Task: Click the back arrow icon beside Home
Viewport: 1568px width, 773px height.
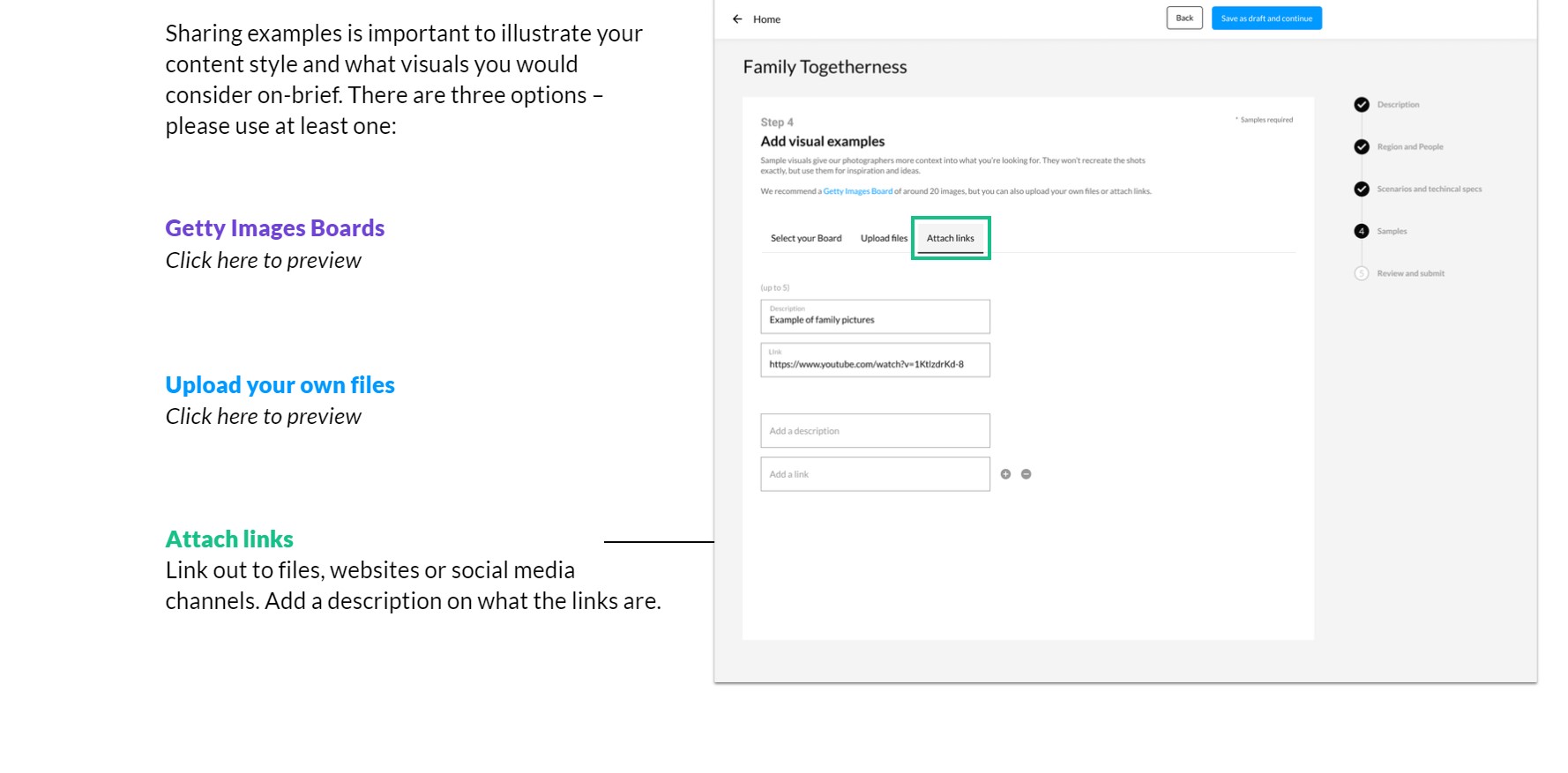Action: pyautogui.click(x=737, y=19)
